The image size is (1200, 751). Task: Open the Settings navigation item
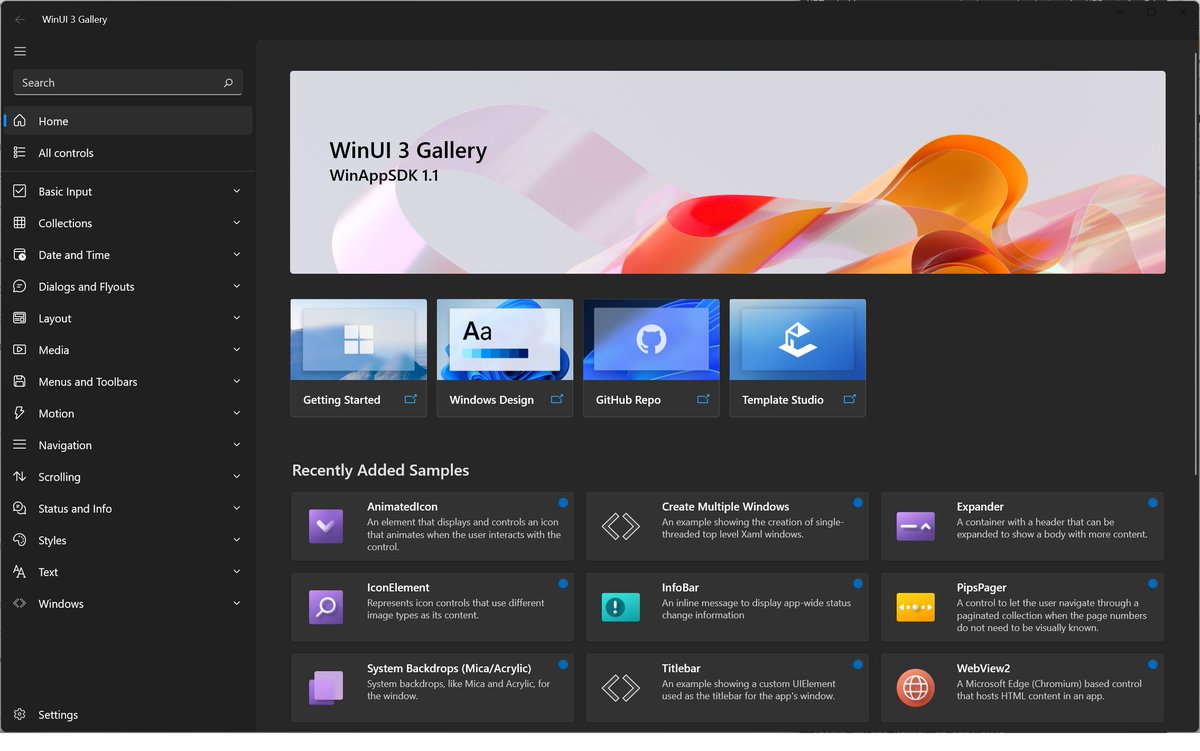128,715
